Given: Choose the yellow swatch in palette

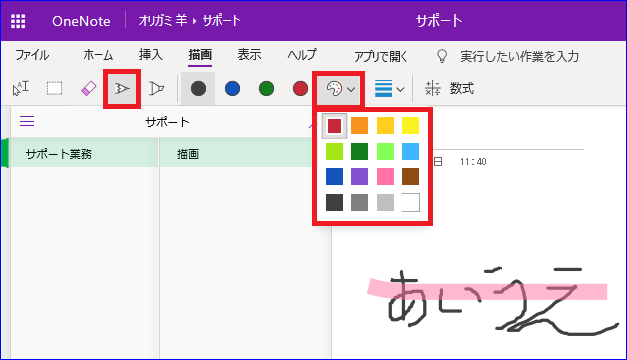Looking at the screenshot, I should pos(411,126).
